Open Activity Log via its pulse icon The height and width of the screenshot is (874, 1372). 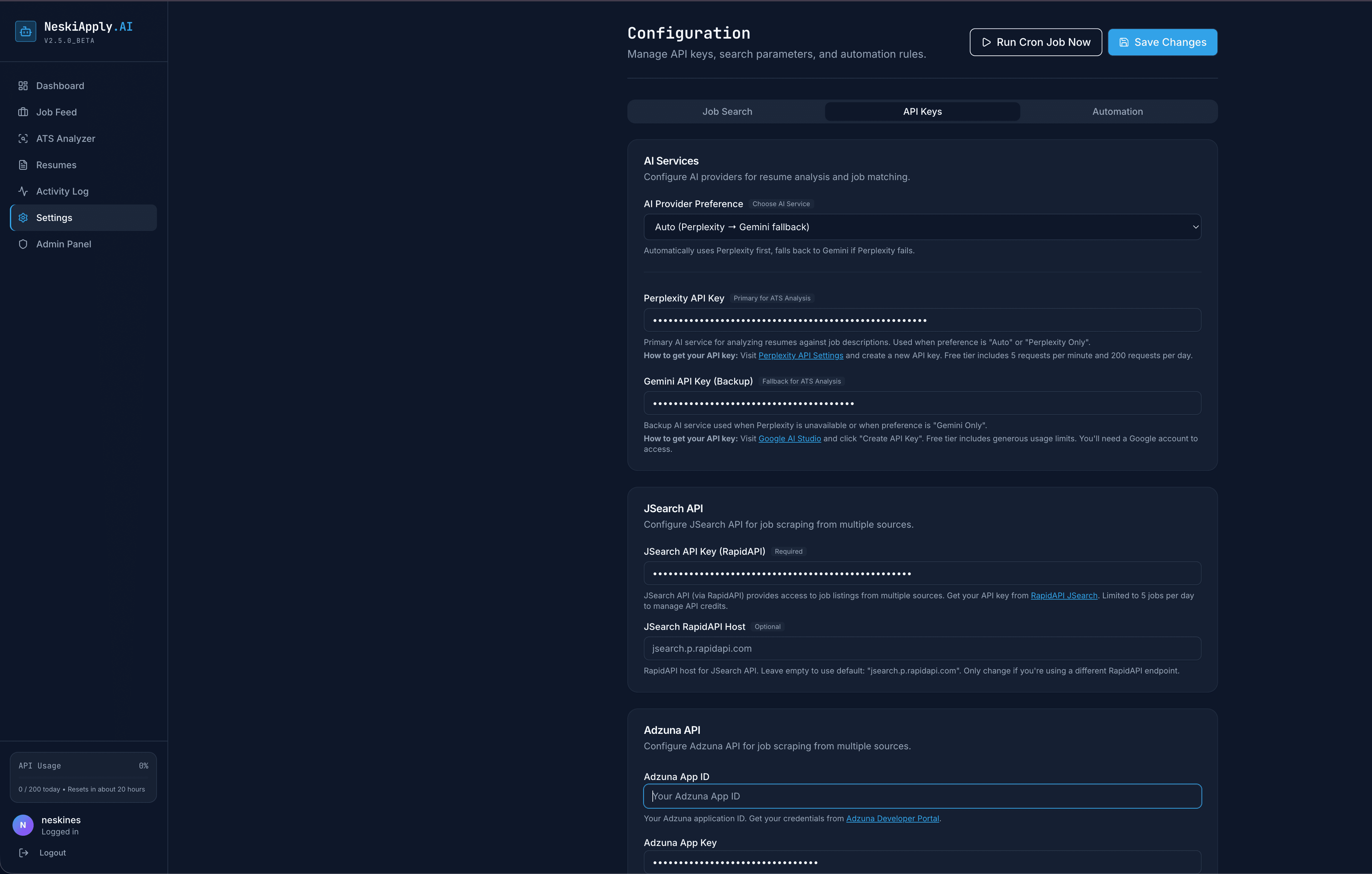click(23, 191)
